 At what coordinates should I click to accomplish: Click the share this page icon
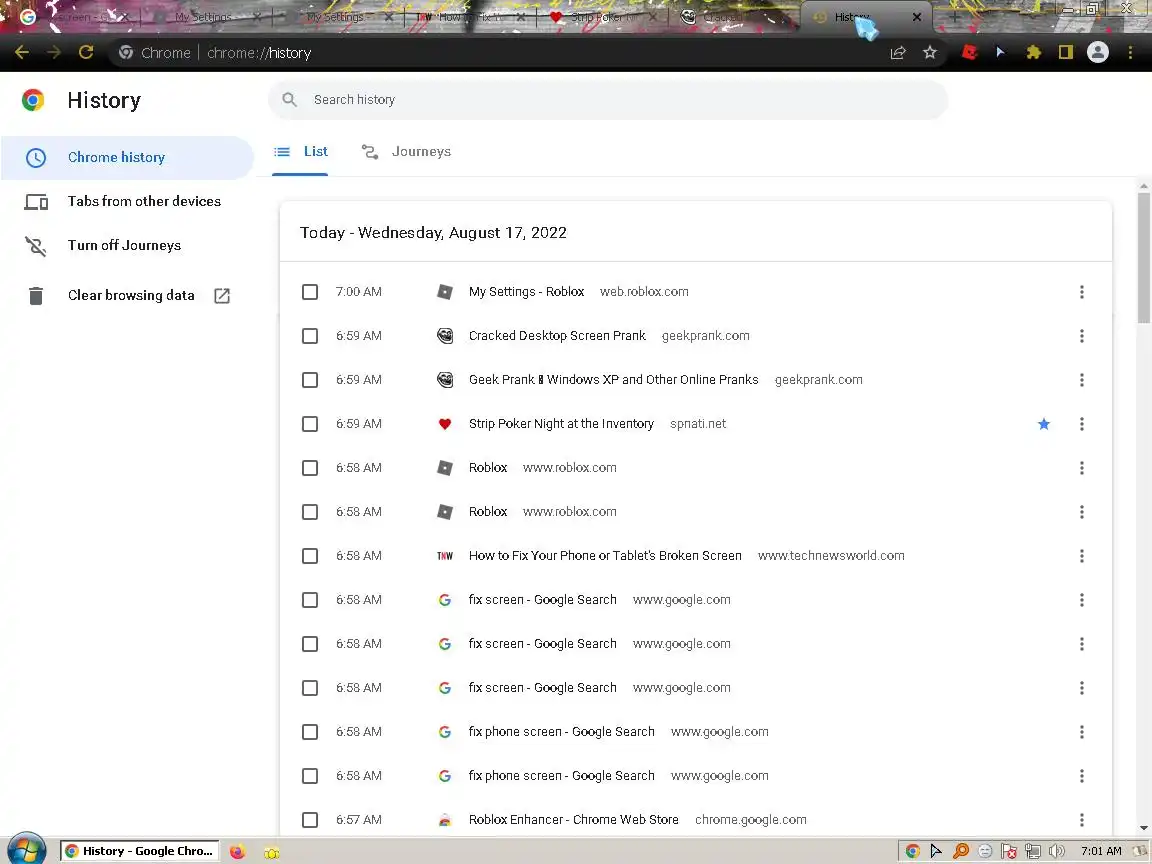[898, 52]
